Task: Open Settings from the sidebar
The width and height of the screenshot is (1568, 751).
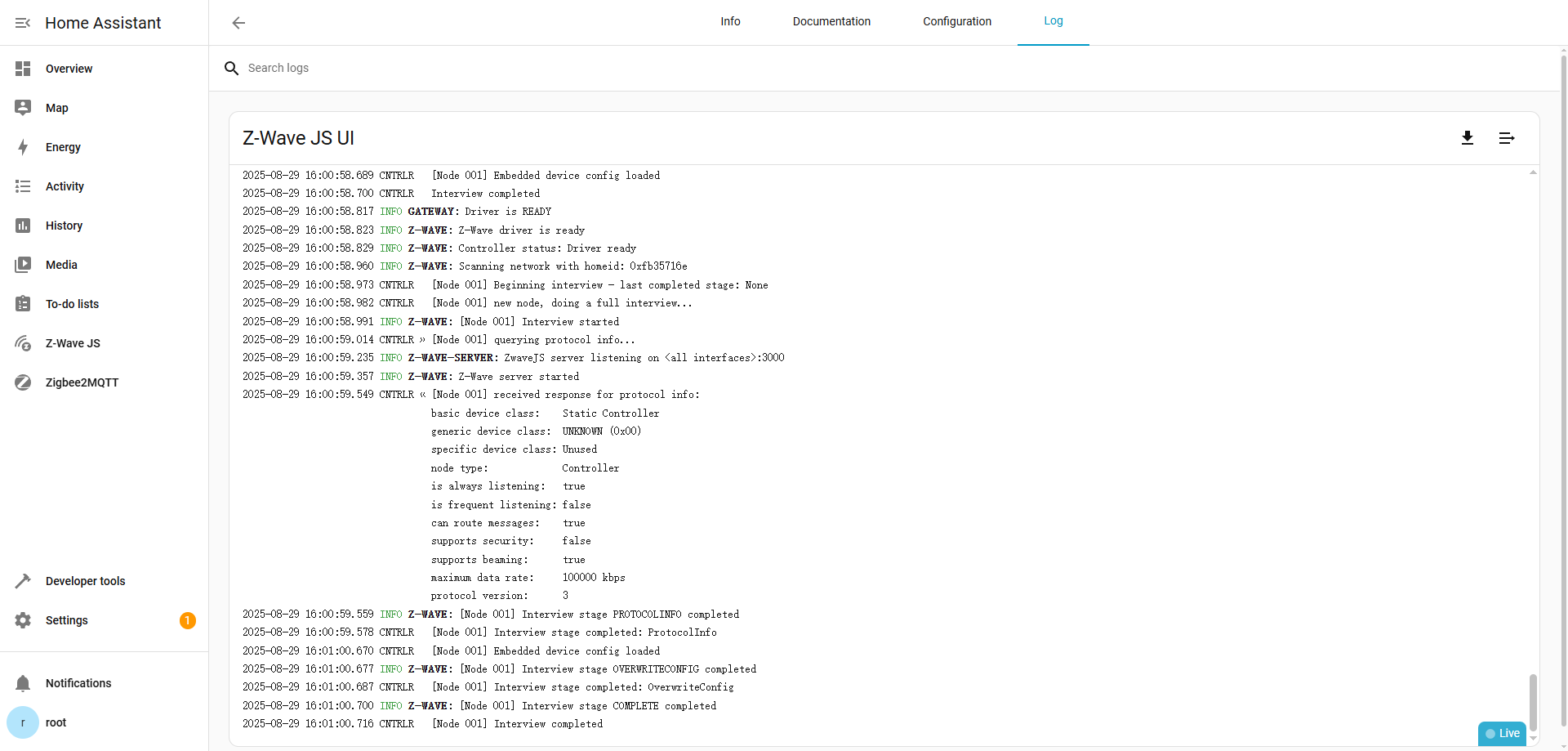Action: coord(66,620)
